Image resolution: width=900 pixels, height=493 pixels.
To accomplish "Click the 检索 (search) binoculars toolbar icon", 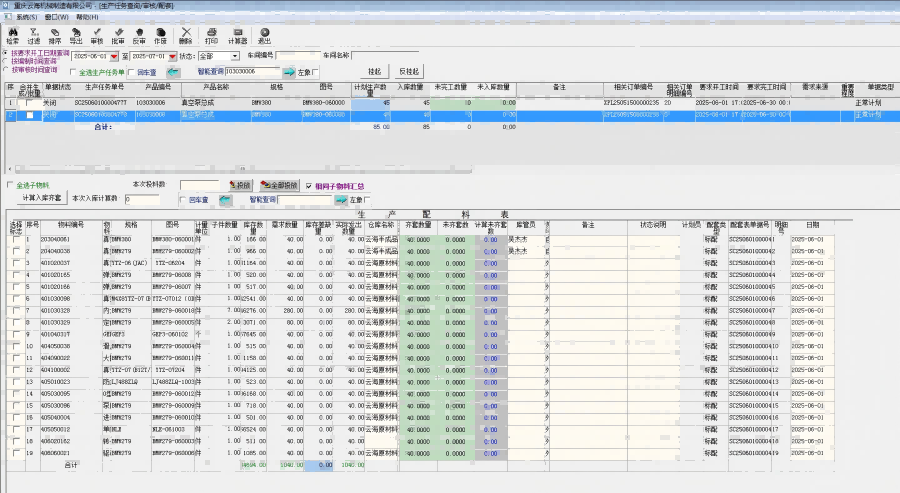I will coord(12,35).
